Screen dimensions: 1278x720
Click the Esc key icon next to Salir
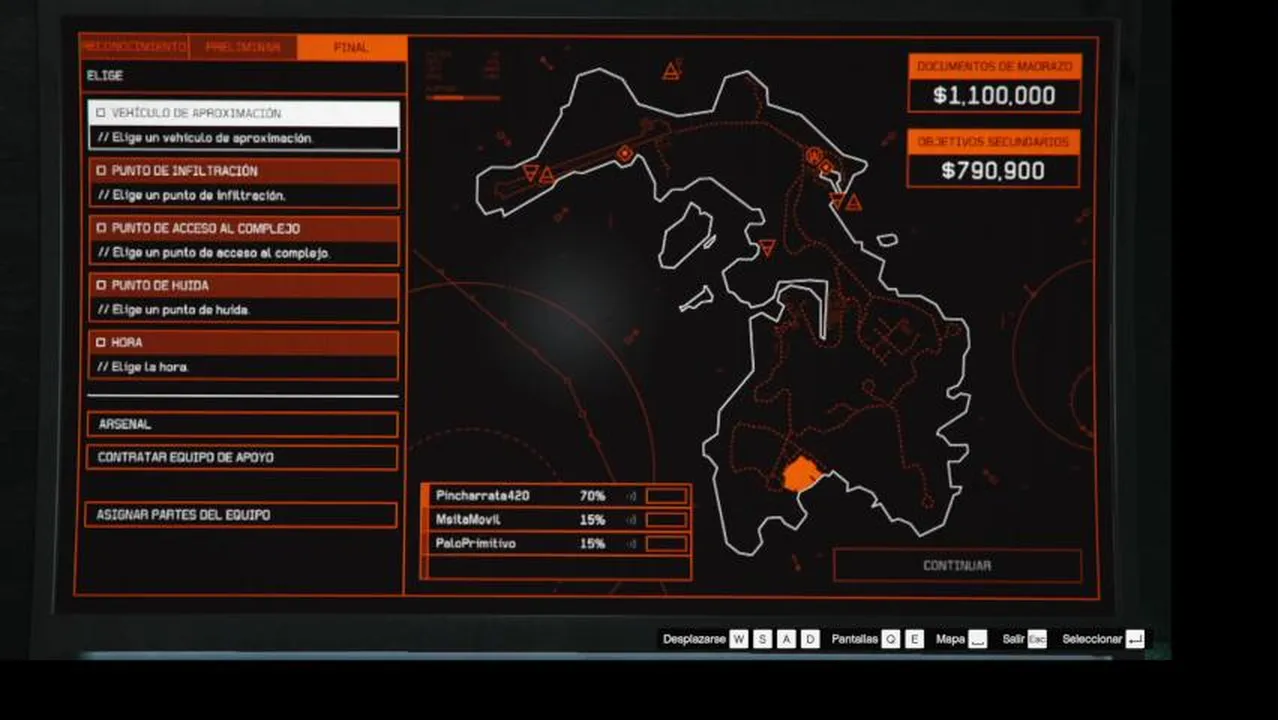pyautogui.click(x=1037, y=639)
